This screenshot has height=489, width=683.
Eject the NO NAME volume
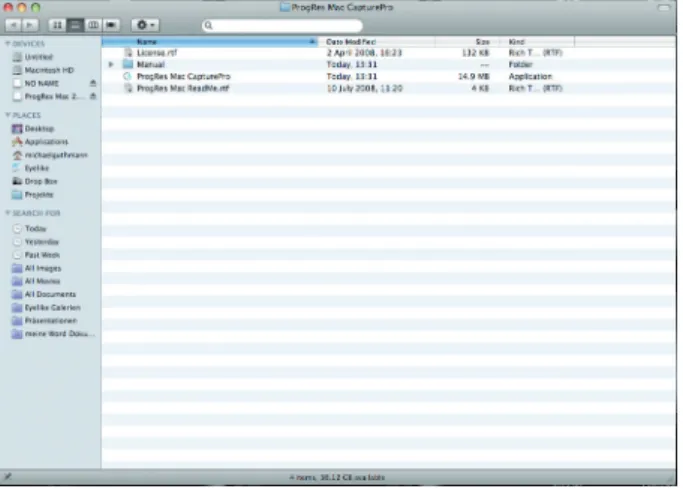click(93, 83)
